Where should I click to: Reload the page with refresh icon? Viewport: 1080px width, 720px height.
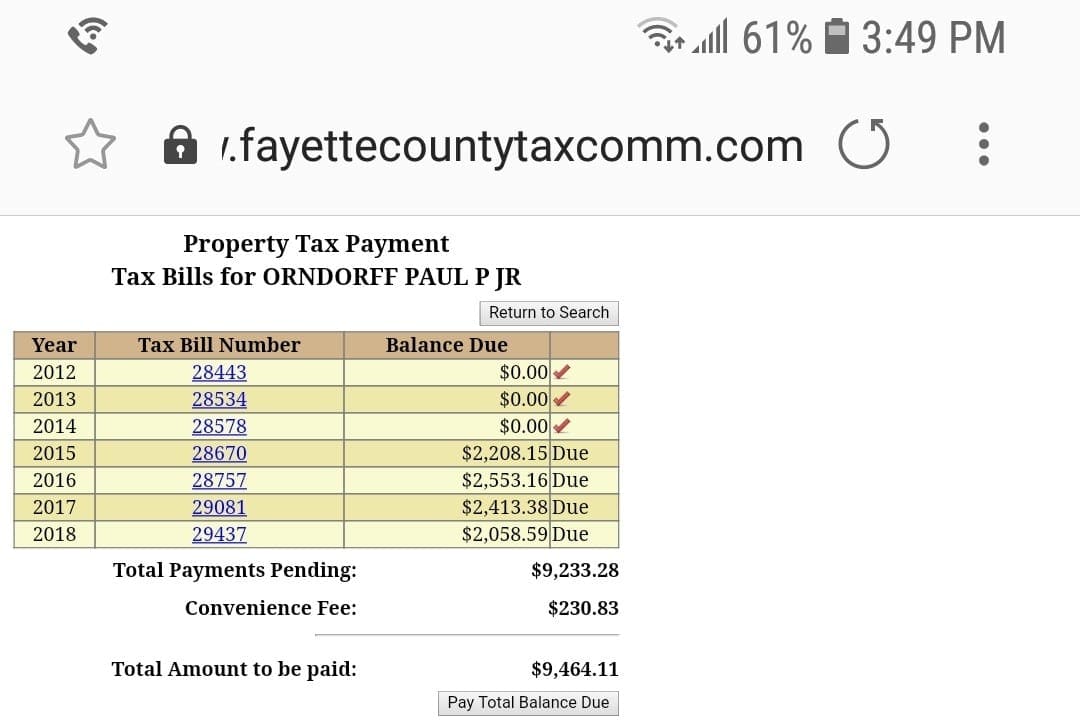pos(863,145)
